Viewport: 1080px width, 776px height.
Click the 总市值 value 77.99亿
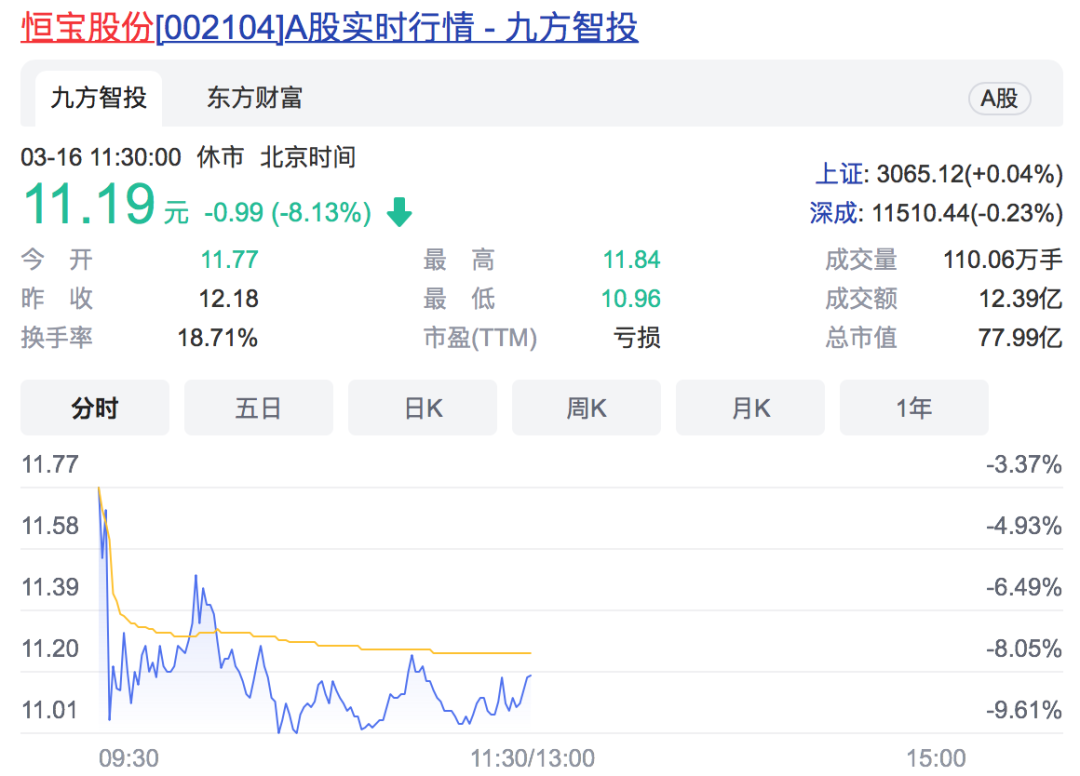pos(1020,338)
